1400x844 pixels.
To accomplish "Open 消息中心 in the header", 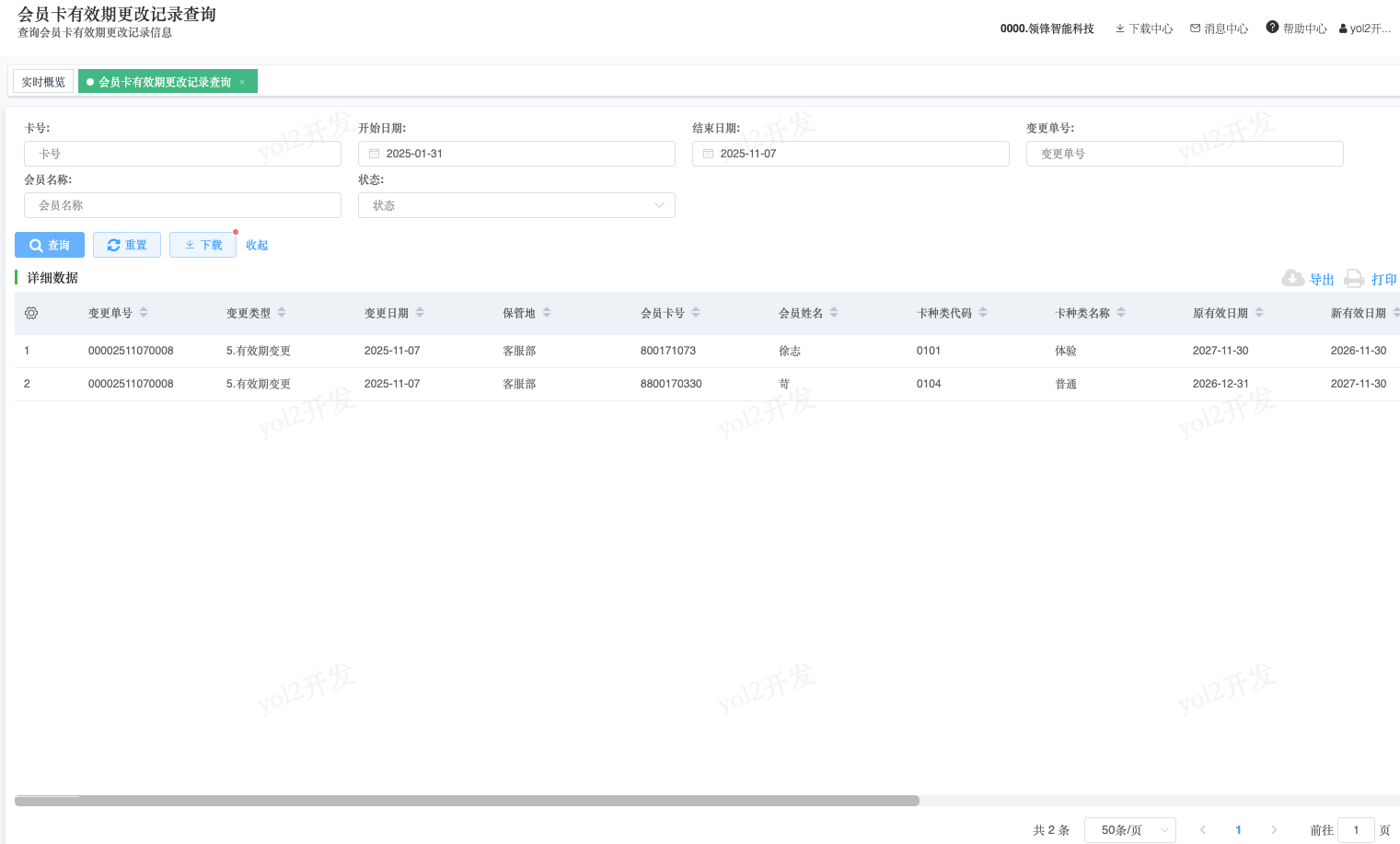I will coord(1220,29).
